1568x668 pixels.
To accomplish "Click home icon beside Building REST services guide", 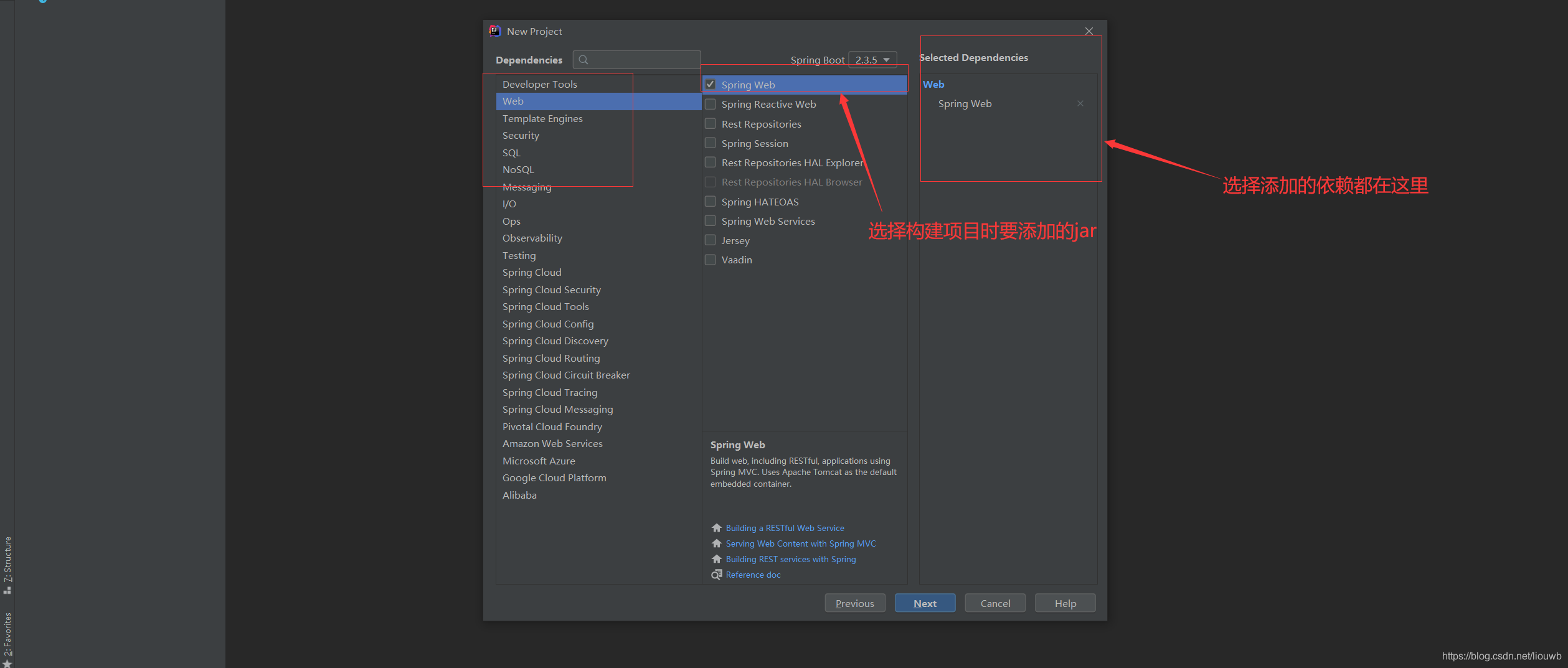I will pos(717,559).
